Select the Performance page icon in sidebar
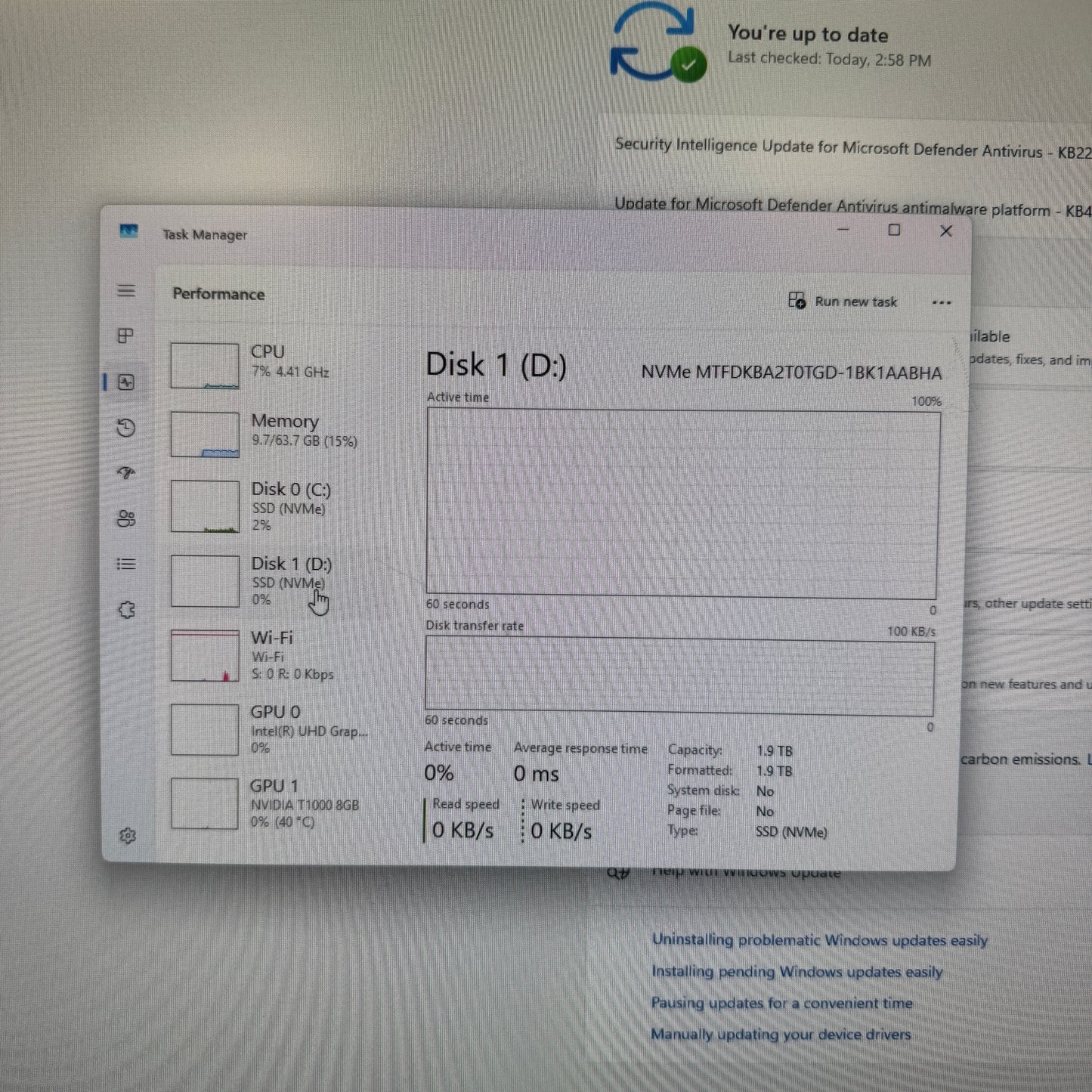Screen dimensions: 1092x1092 click(126, 382)
